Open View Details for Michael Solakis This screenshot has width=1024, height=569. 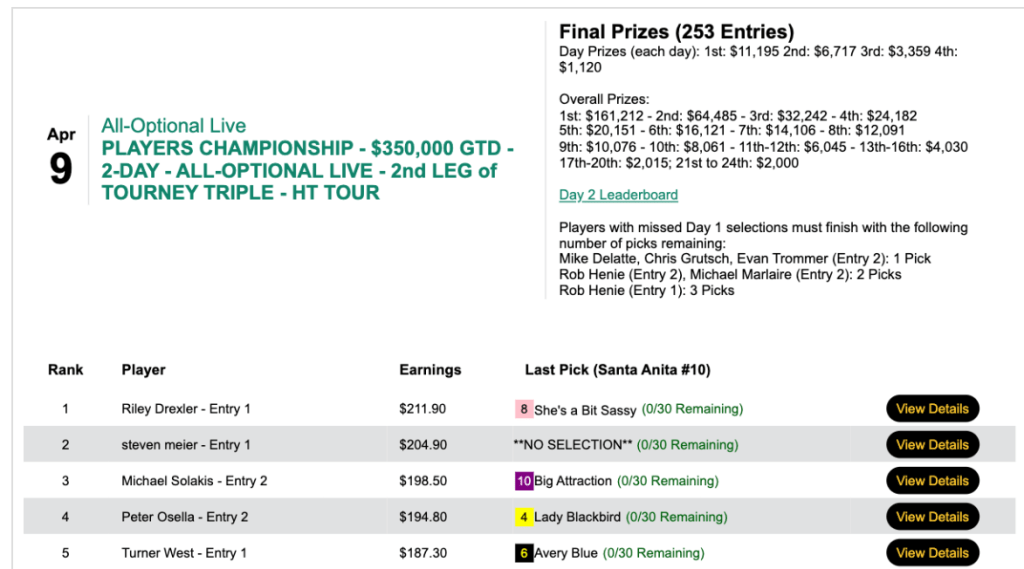[932, 481]
